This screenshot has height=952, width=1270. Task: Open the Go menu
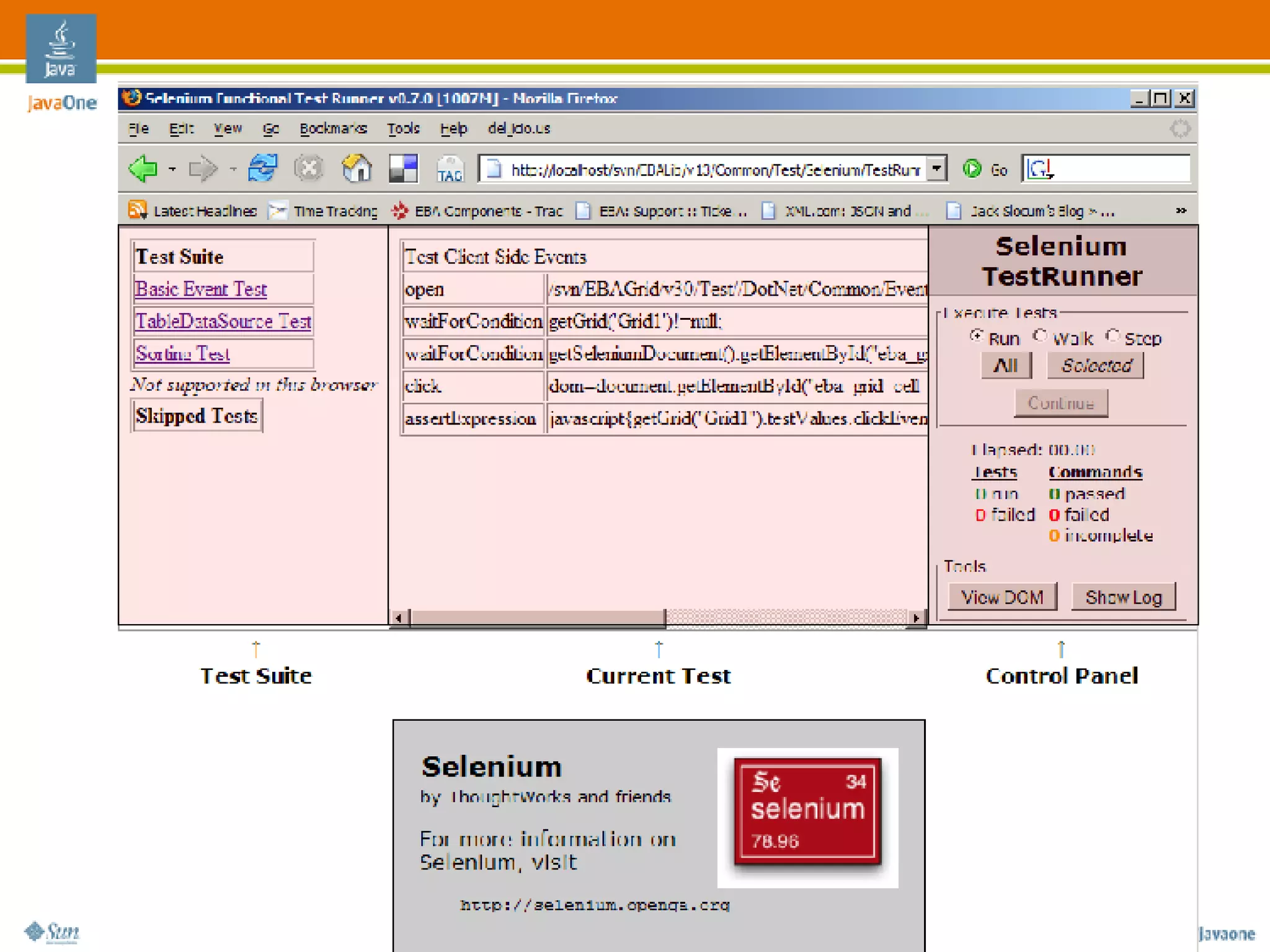[271, 128]
